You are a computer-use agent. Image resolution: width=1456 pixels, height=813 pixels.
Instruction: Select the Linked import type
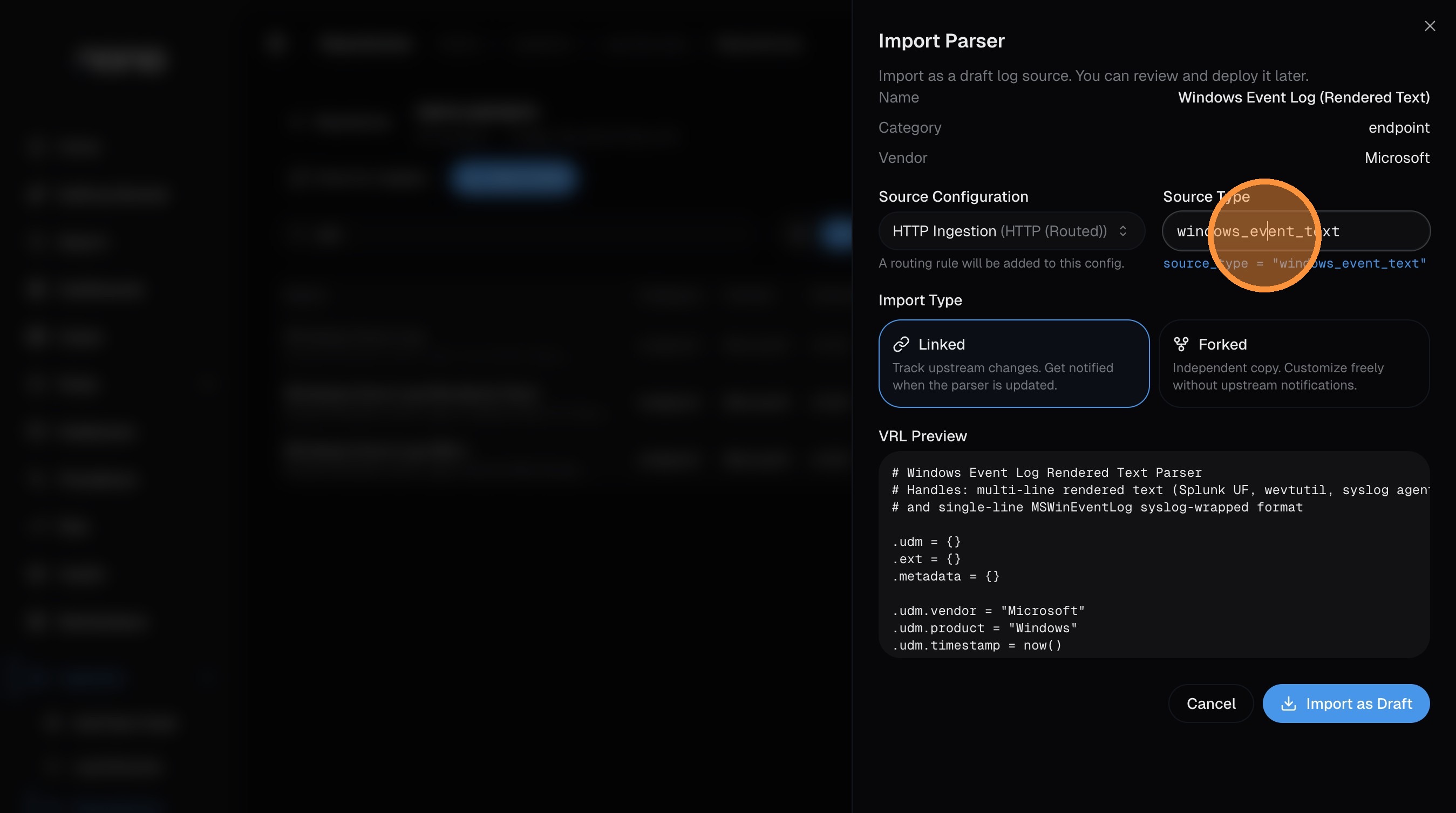(x=1013, y=364)
